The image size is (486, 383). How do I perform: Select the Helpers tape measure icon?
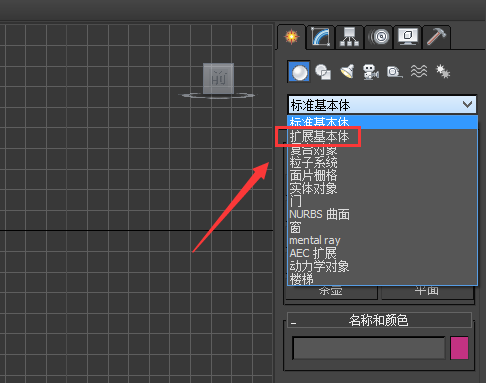coord(394,72)
